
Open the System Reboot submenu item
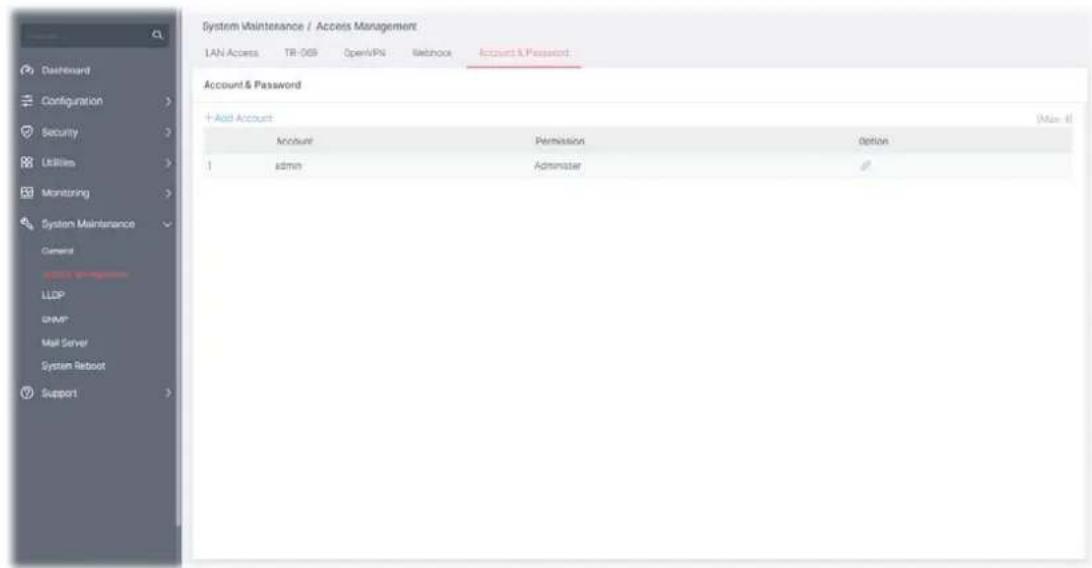[x=73, y=366]
